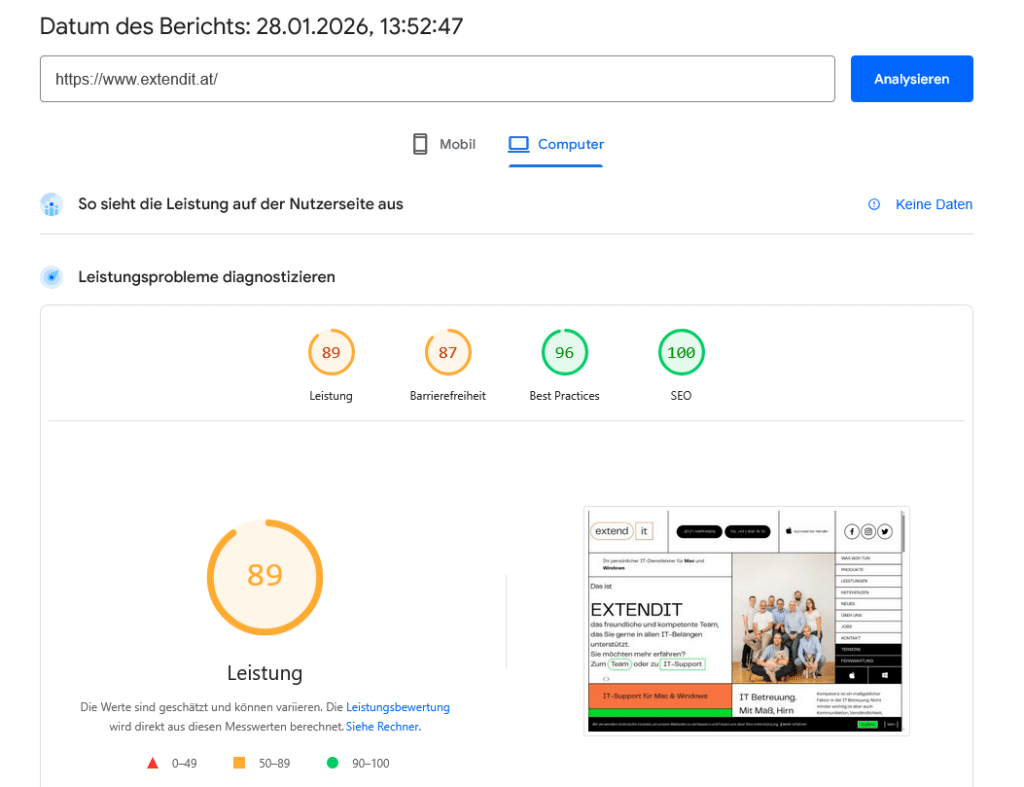This screenshot has height=787, width=1024.
Task: Jump to Barrierefreiheit score gauge 87
Action: [x=447, y=353]
